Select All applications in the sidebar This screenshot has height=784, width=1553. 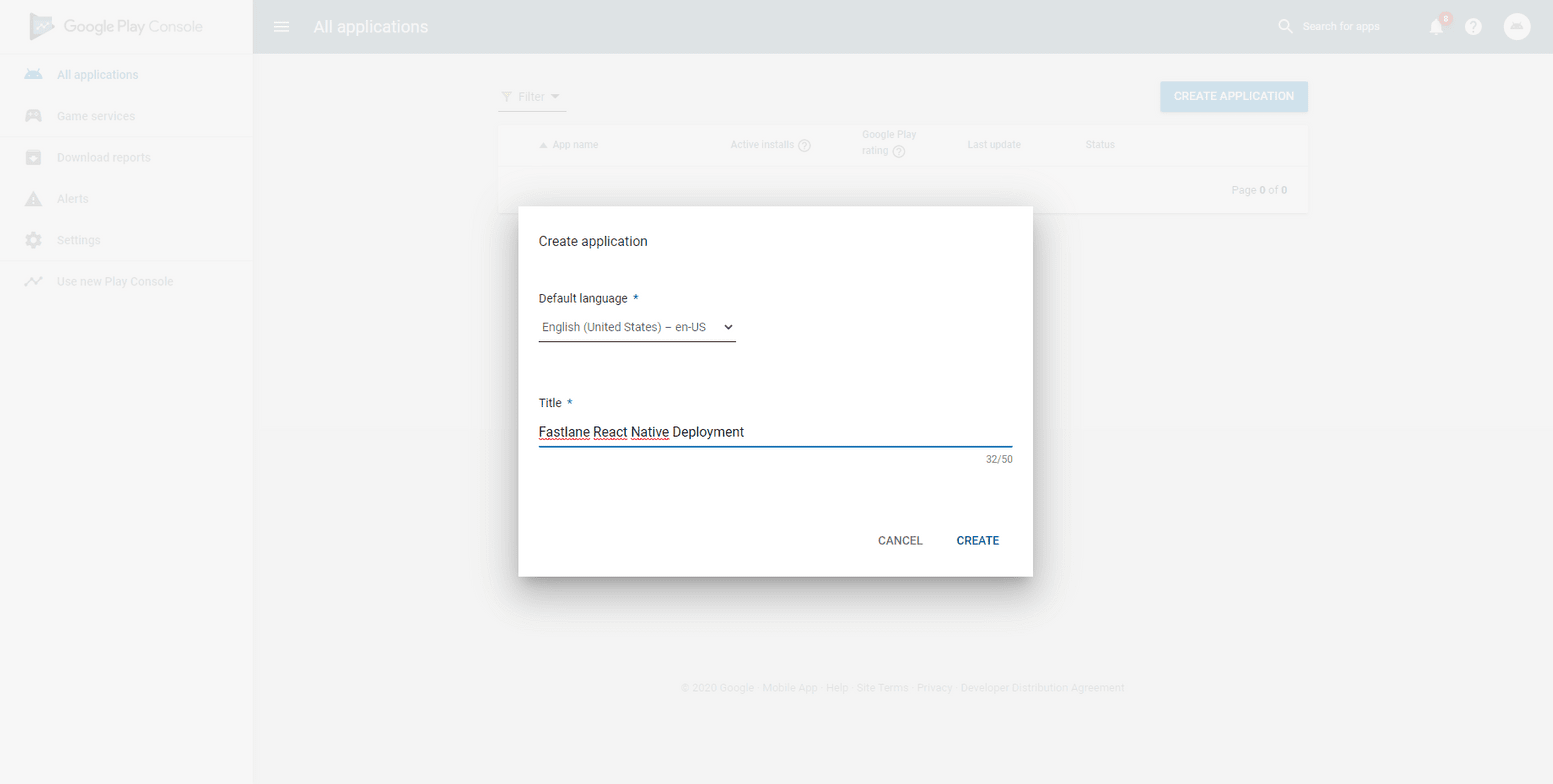click(x=33, y=74)
